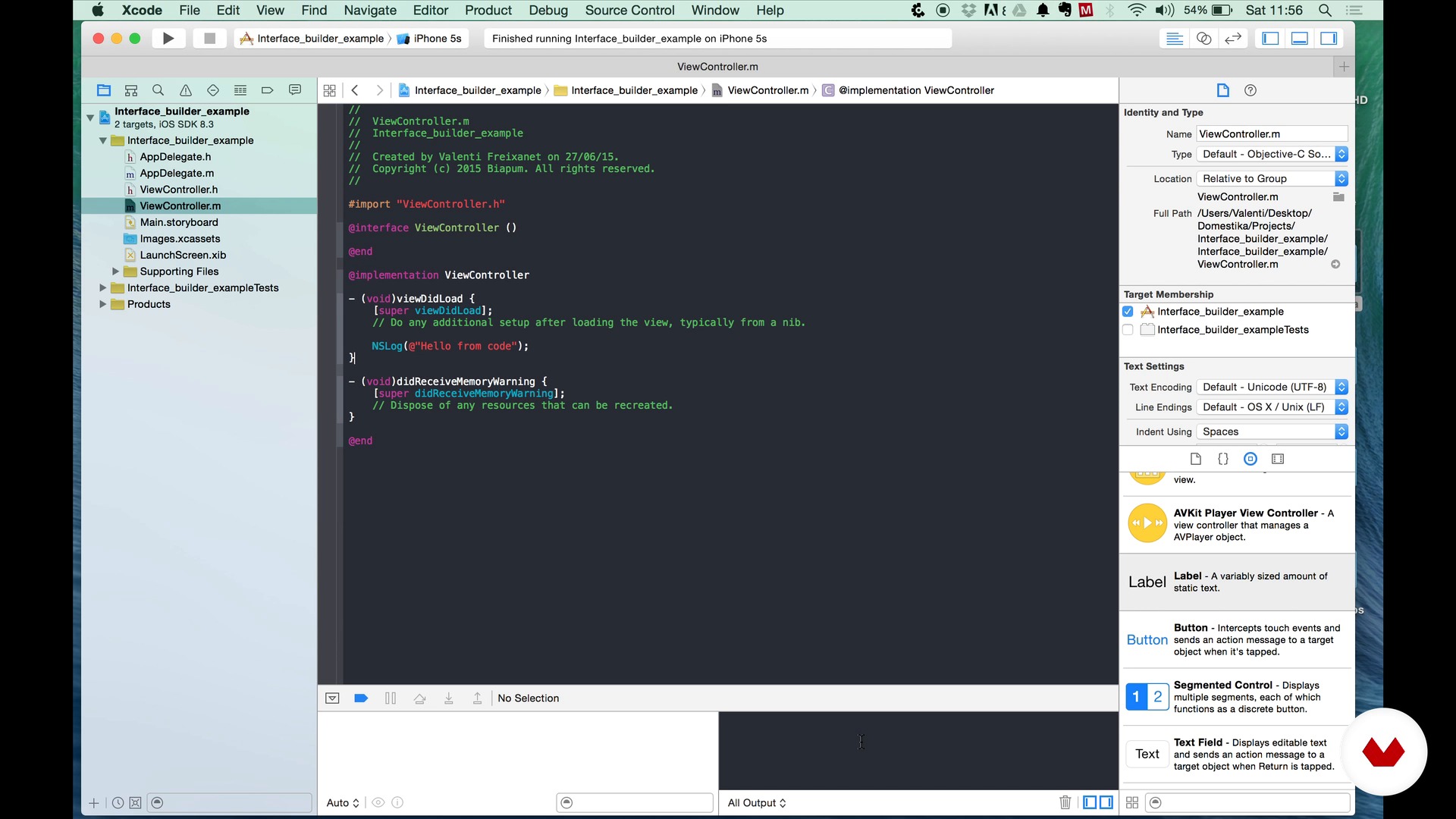The width and height of the screenshot is (1456, 819).
Task: Open the File Template library
Action: pos(1196,459)
